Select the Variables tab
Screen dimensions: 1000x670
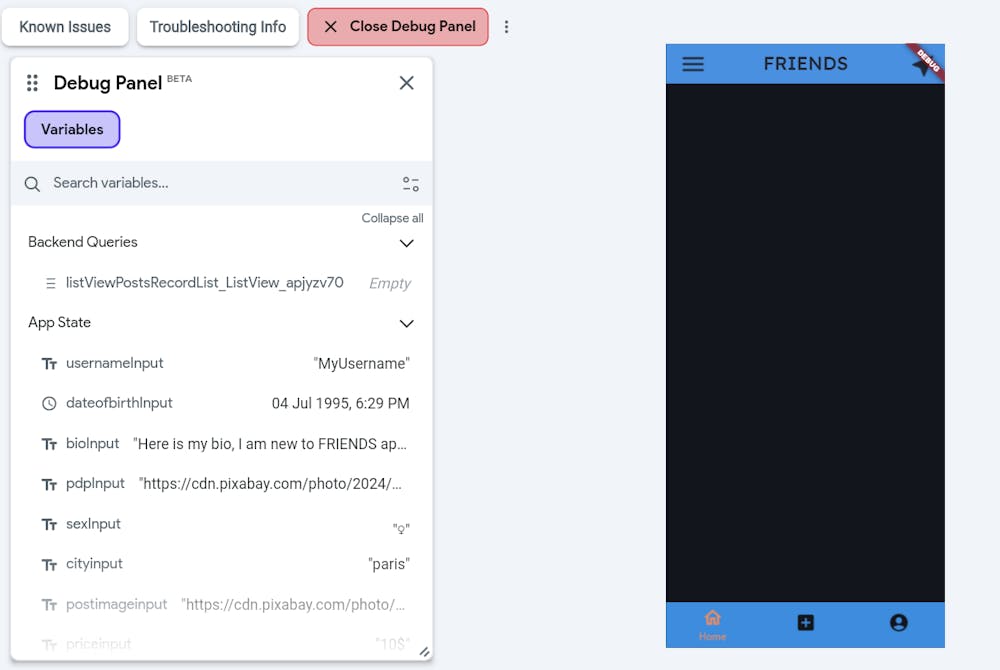(x=72, y=129)
